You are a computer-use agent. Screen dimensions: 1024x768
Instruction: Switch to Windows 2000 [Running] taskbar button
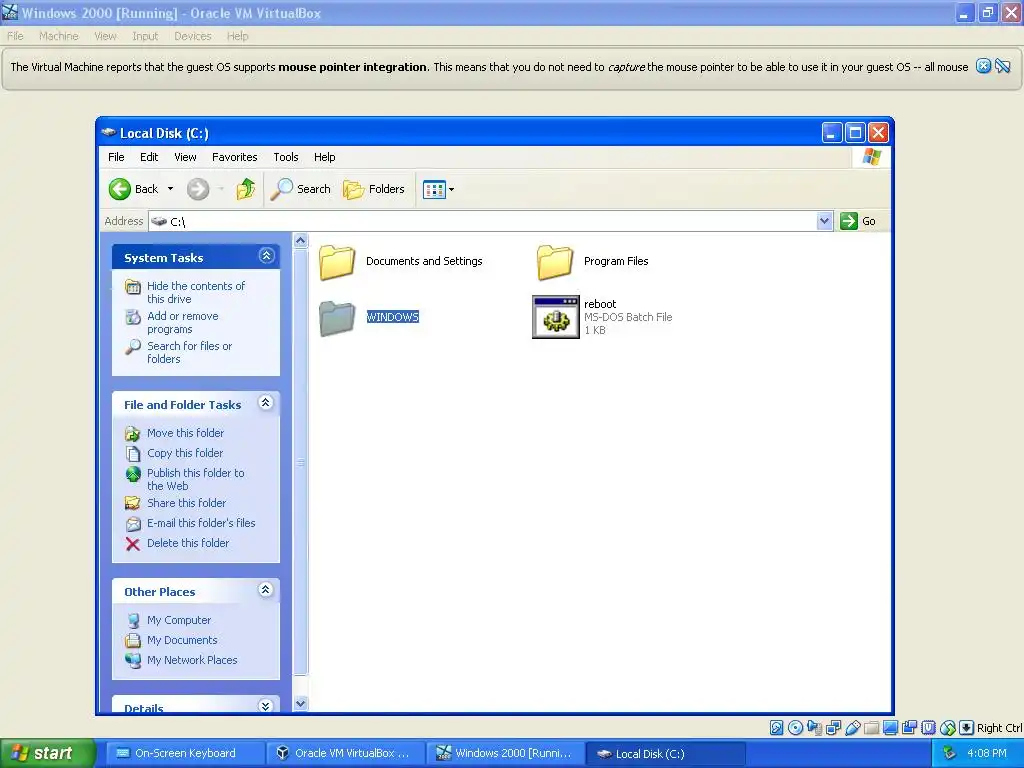pos(505,754)
